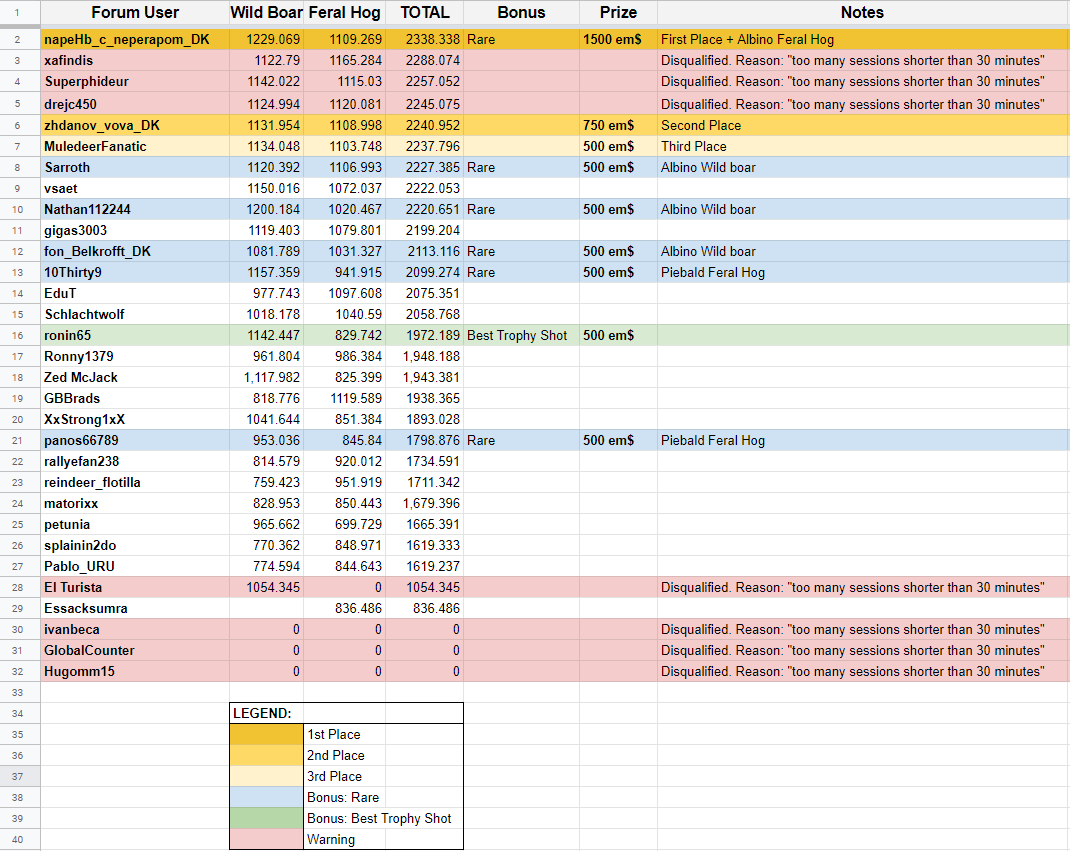Click the Notes header cell
The height and width of the screenshot is (851, 1070).
pyautogui.click(x=862, y=13)
